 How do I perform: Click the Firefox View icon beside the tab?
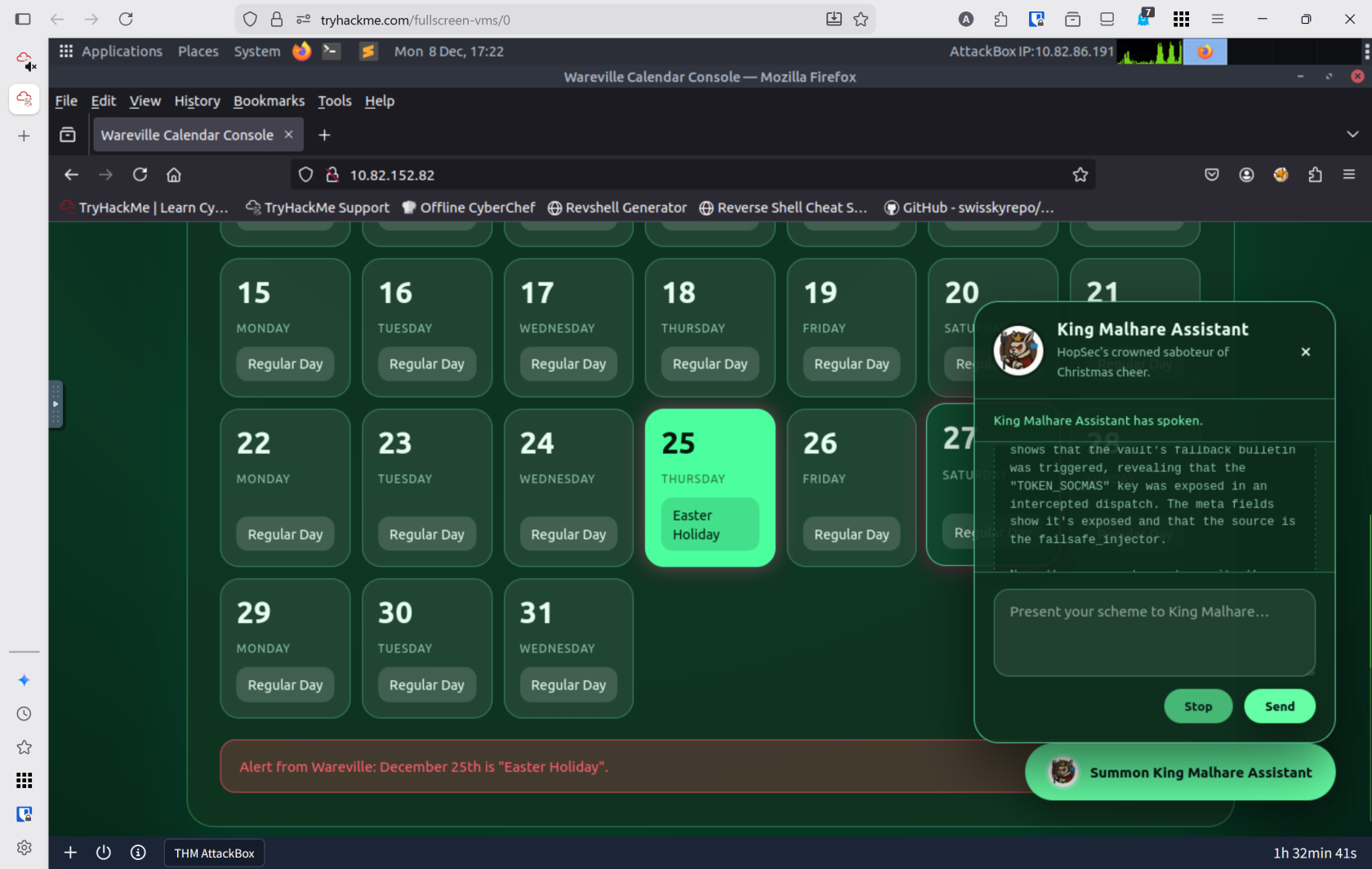(x=68, y=135)
